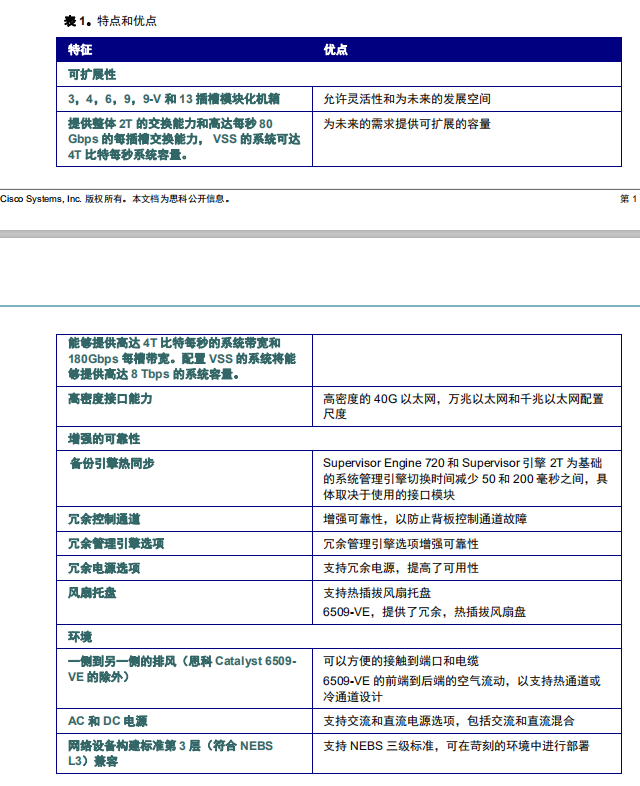The width and height of the screenshot is (640, 786).
Task: Click the 第 1 page number
Action: click(627, 199)
